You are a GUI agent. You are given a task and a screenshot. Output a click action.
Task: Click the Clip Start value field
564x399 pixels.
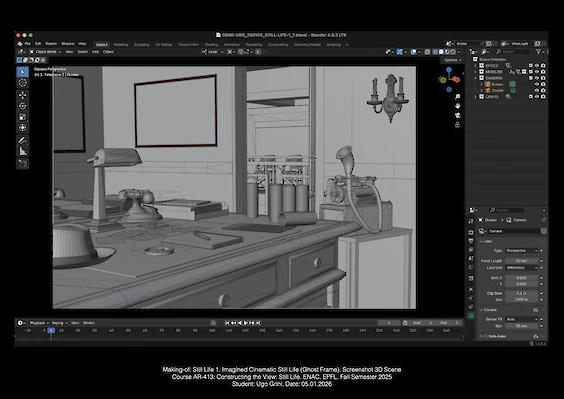point(522,293)
